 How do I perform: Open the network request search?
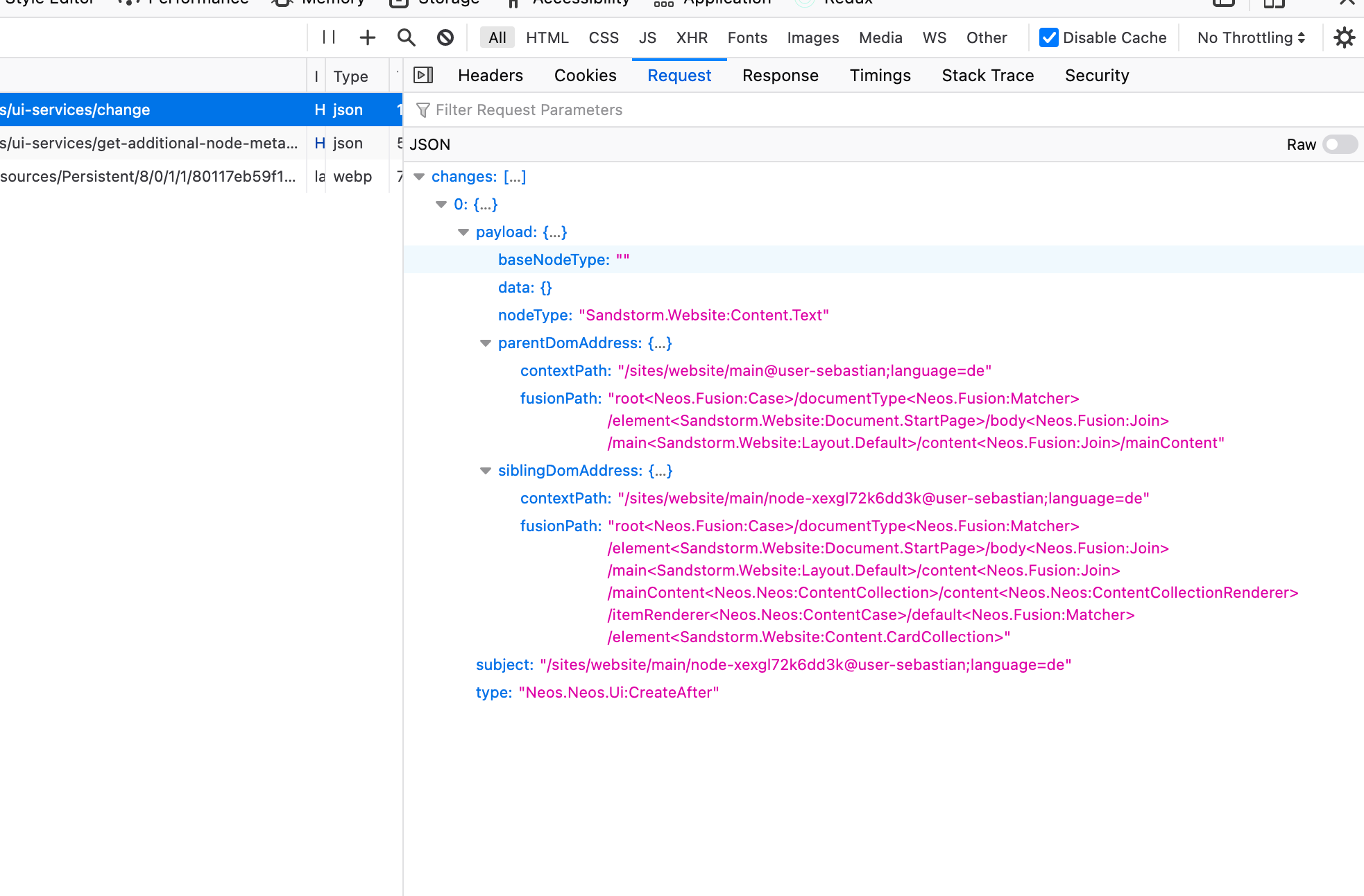point(407,37)
